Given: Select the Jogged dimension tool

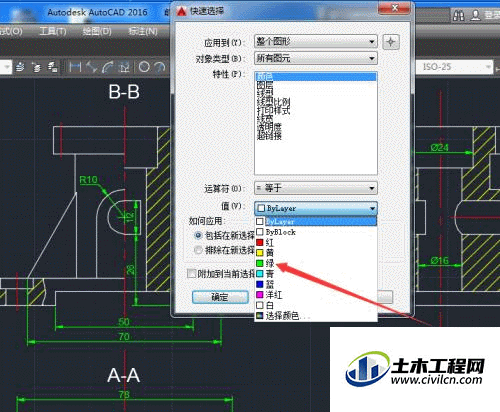Looking at the screenshot, I should tap(160, 67).
